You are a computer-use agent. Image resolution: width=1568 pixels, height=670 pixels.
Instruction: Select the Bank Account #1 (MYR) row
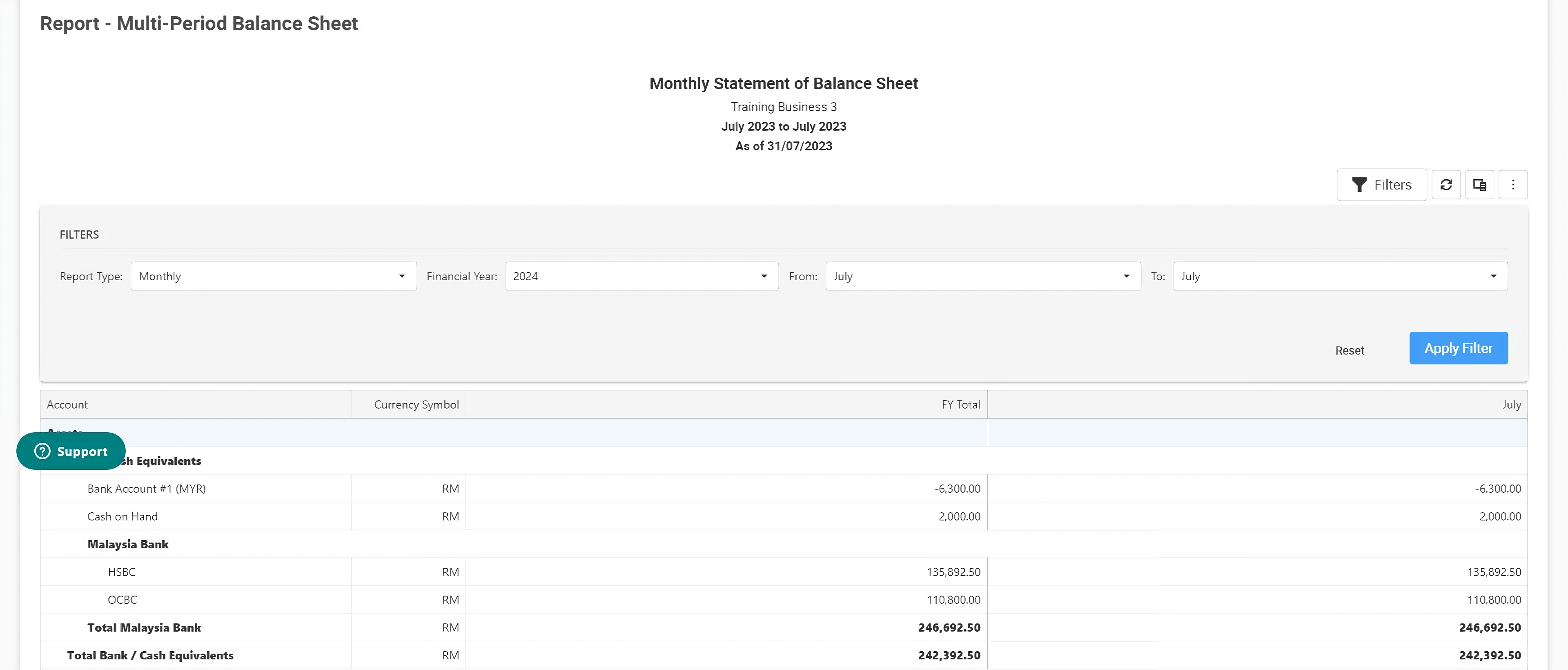784,489
